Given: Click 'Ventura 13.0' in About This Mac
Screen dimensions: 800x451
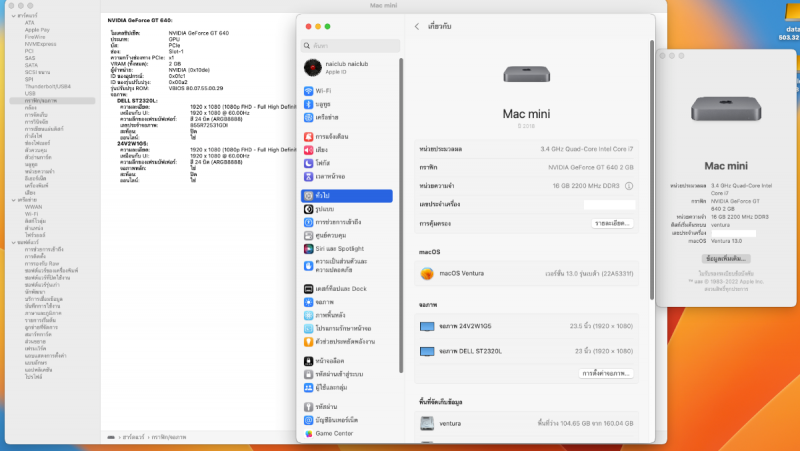Looking at the screenshot, I should pyautogui.click(x=727, y=241).
